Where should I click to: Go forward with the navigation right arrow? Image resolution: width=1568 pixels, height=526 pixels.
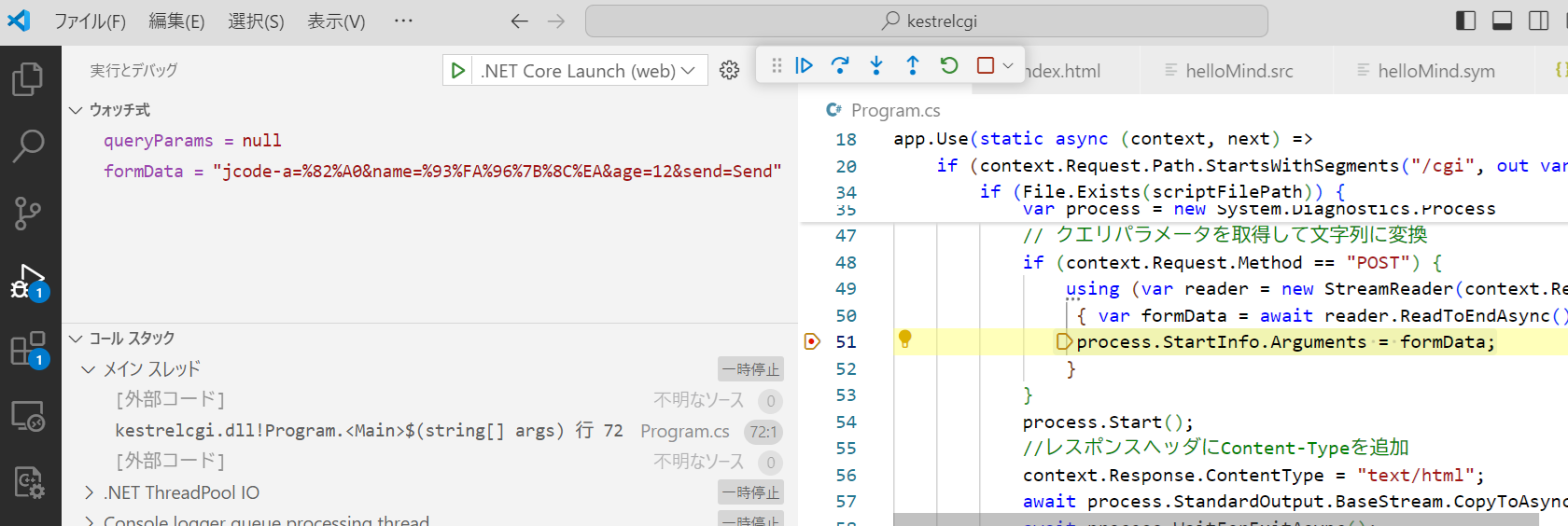click(556, 21)
